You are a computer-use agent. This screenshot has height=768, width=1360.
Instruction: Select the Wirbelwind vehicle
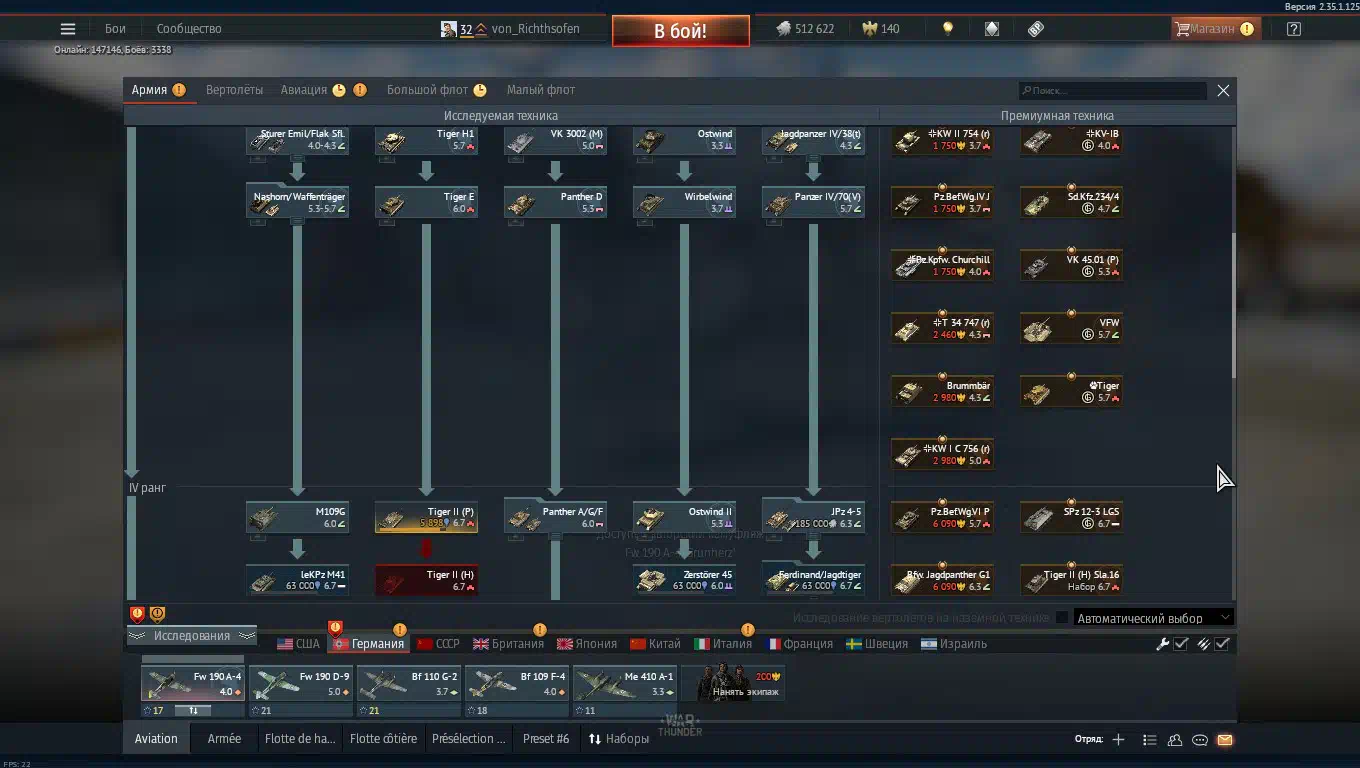[684, 203]
